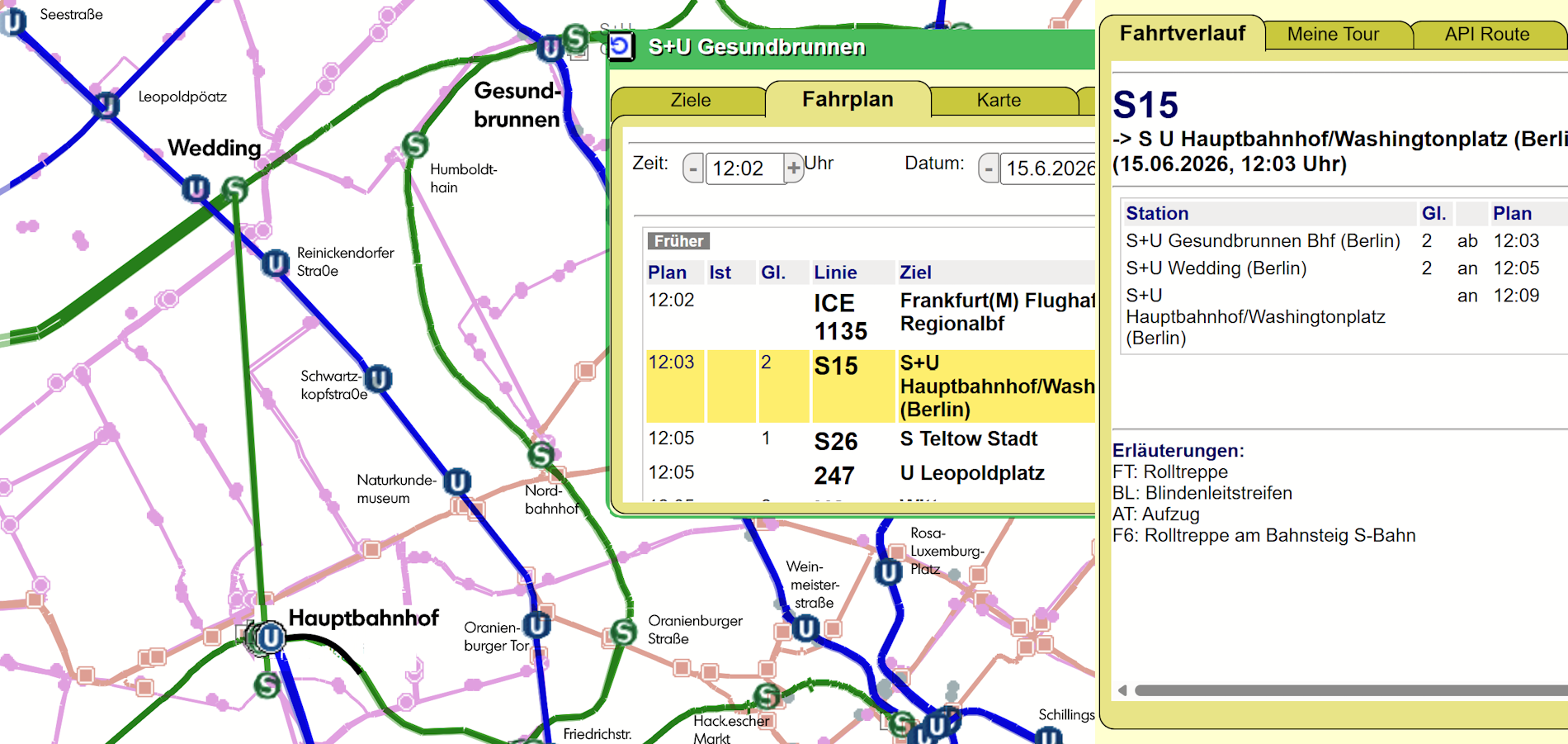1568x744 pixels.
Task: Increase departure time with plus button
Action: [793, 168]
